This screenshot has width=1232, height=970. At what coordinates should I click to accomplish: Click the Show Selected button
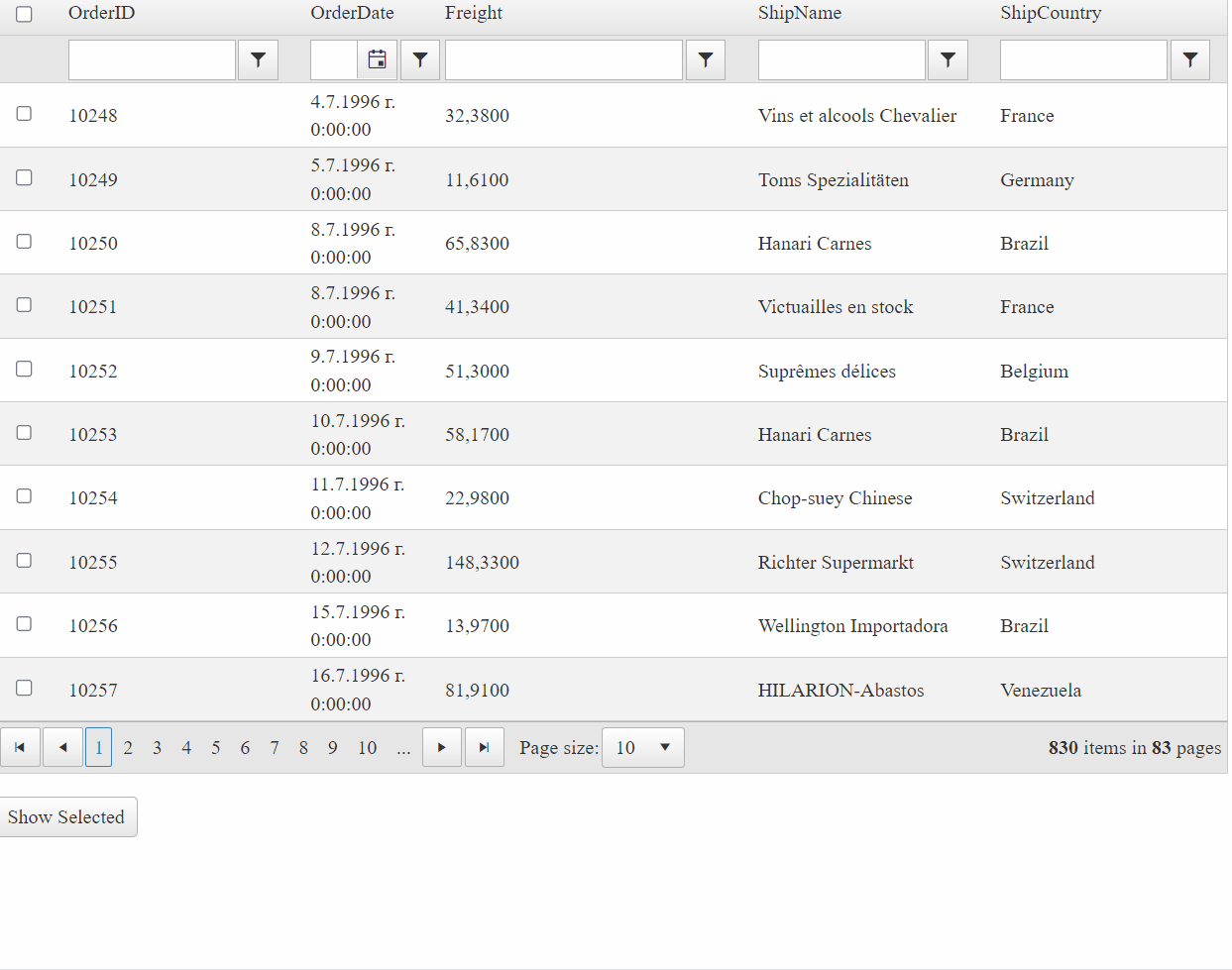pyautogui.click(x=67, y=816)
